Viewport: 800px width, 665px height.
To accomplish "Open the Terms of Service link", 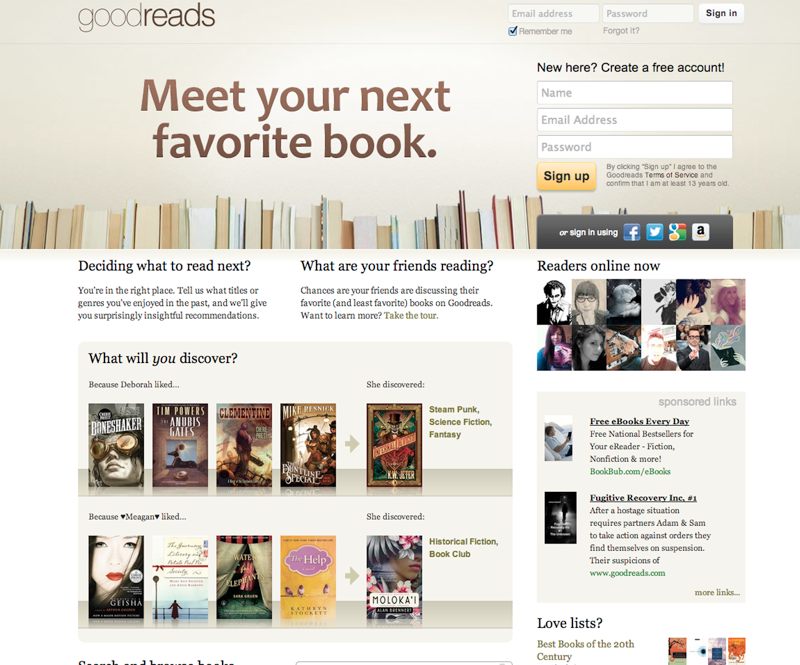I will point(671,175).
